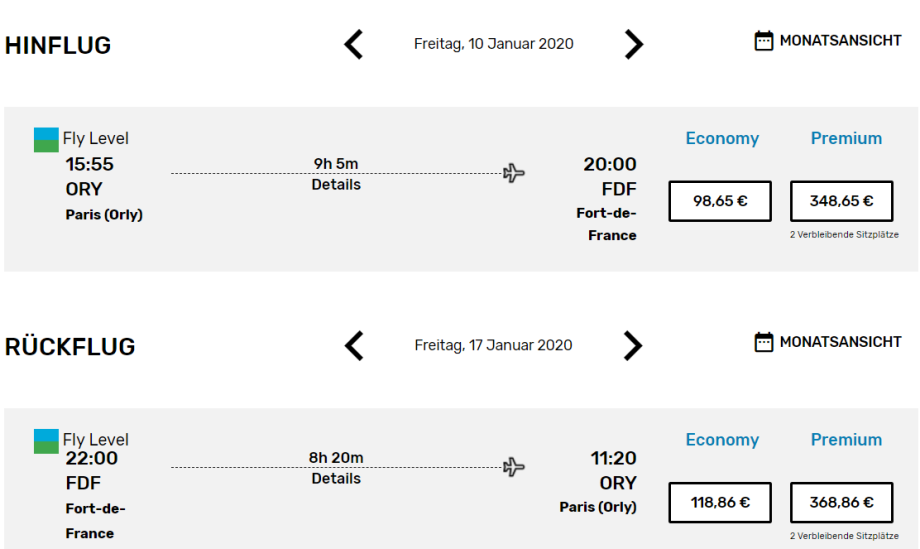Click airplane icon on FDF–ORY flight

(x=514, y=467)
